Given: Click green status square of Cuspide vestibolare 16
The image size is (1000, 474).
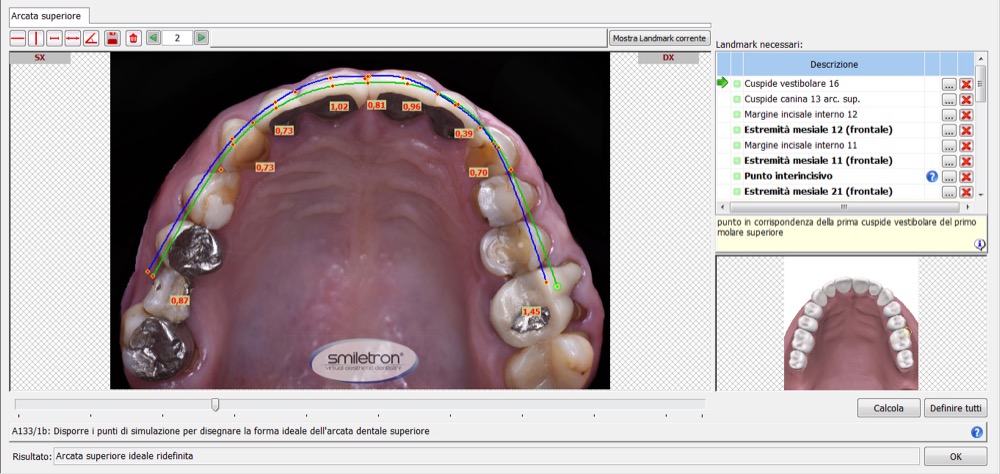Looking at the screenshot, I should 737,84.
